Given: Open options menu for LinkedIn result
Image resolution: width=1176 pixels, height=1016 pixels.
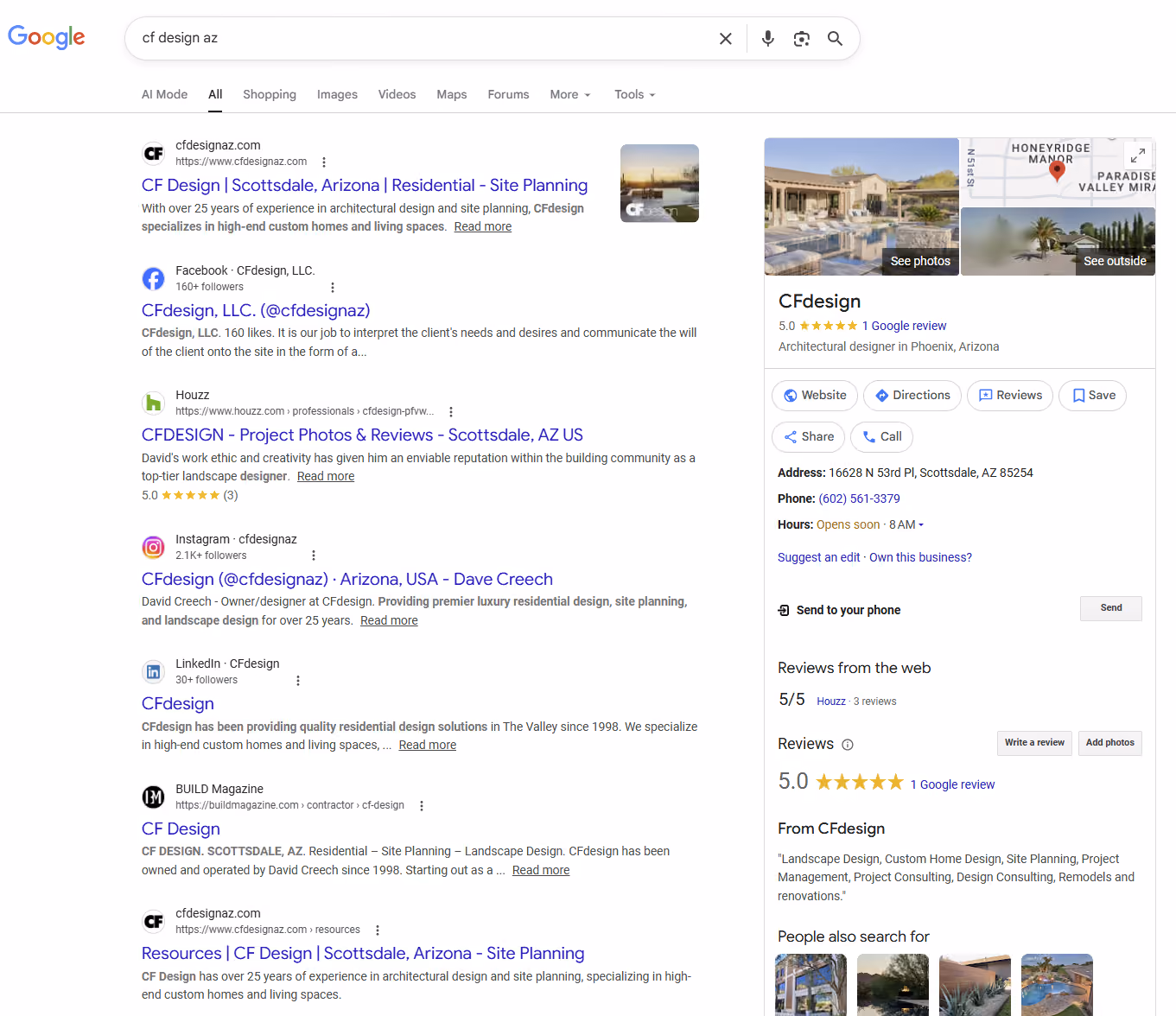Looking at the screenshot, I should click(298, 681).
